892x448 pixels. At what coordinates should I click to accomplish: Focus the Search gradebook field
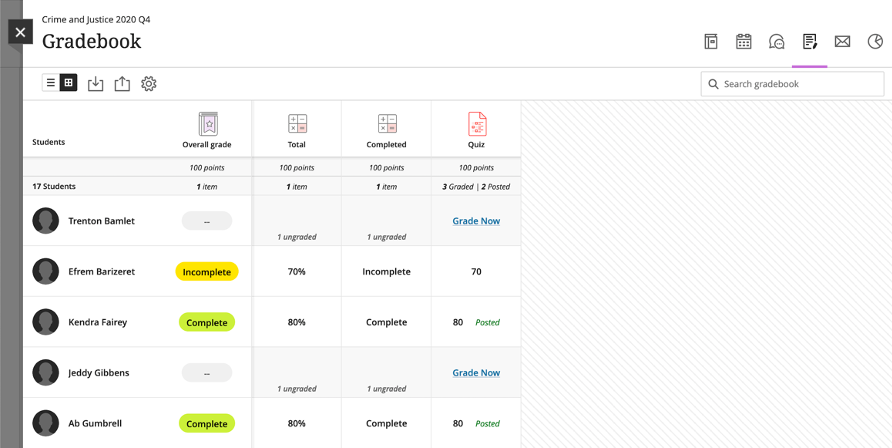pyautogui.click(x=792, y=84)
